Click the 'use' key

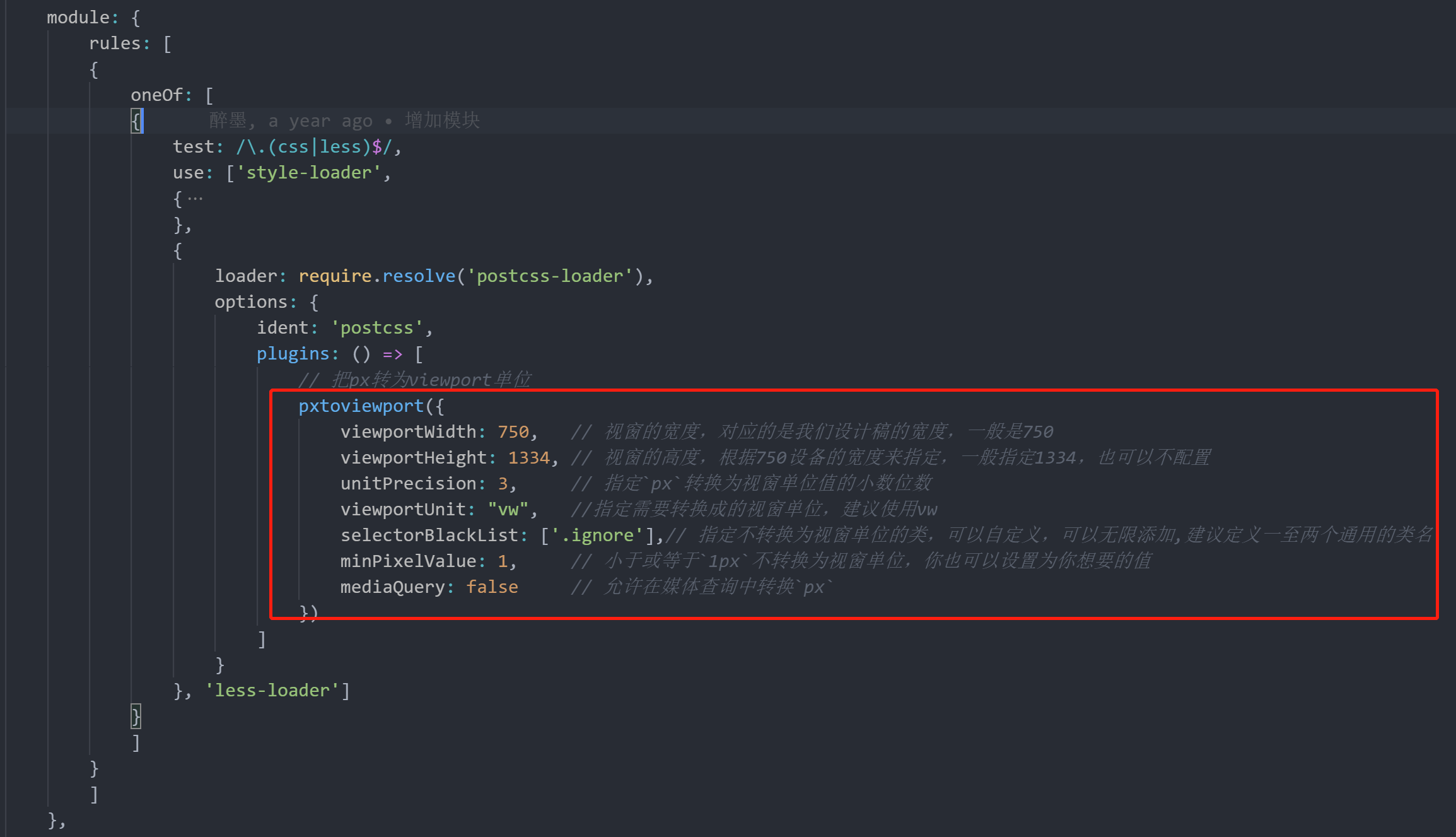click(x=189, y=173)
